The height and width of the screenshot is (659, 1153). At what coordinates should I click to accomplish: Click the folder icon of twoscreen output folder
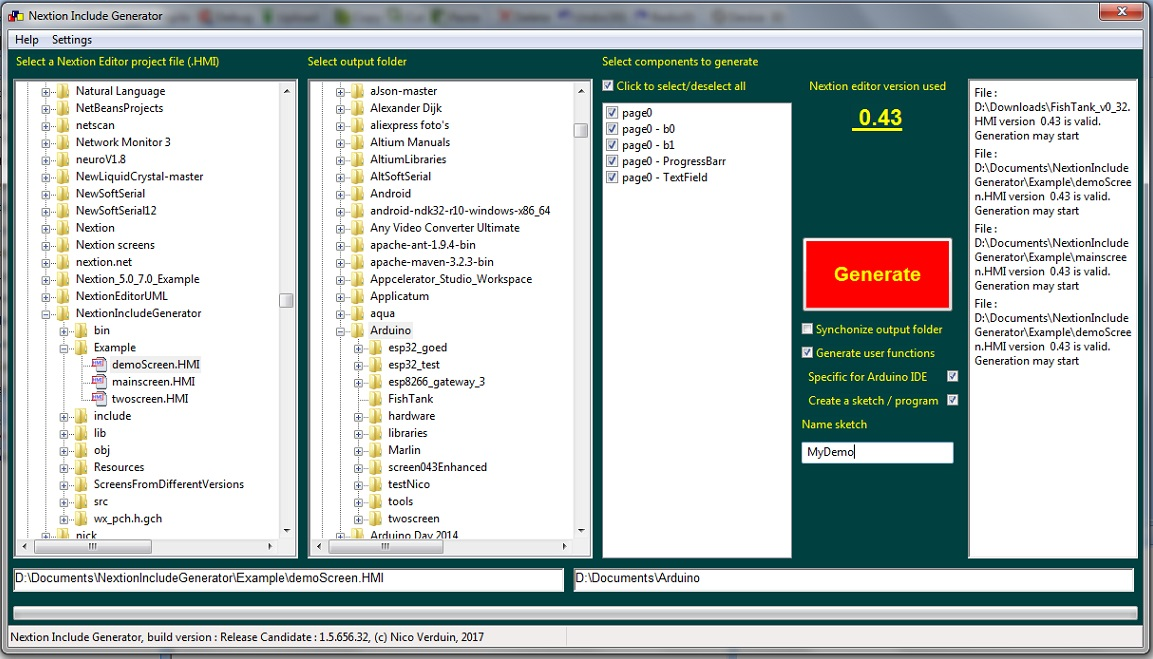(375, 519)
